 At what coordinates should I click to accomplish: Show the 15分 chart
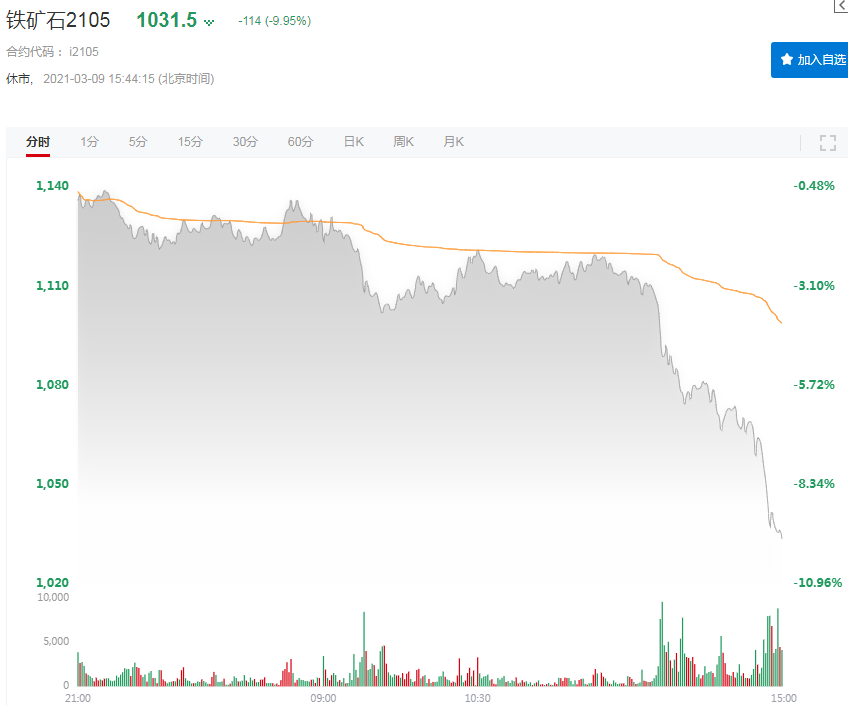[x=190, y=142]
